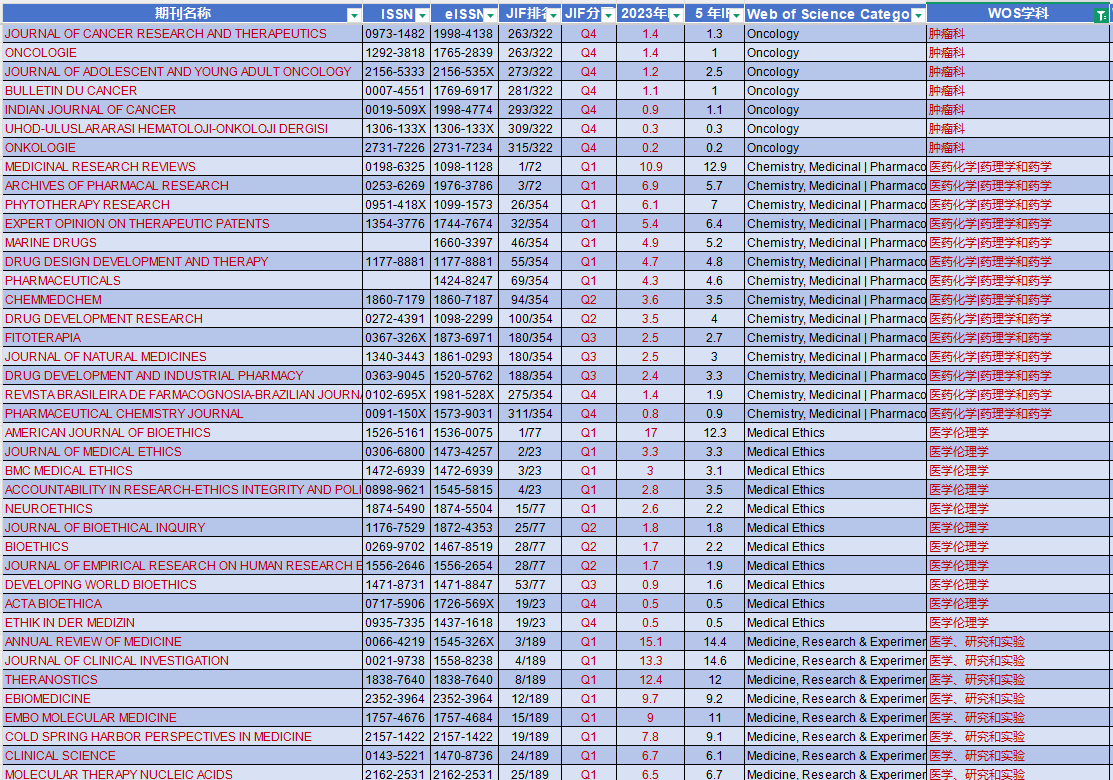1113x780 pixels.
Task: Click eISSN cell 1424-8247
Action: click(x=464, y=280)
